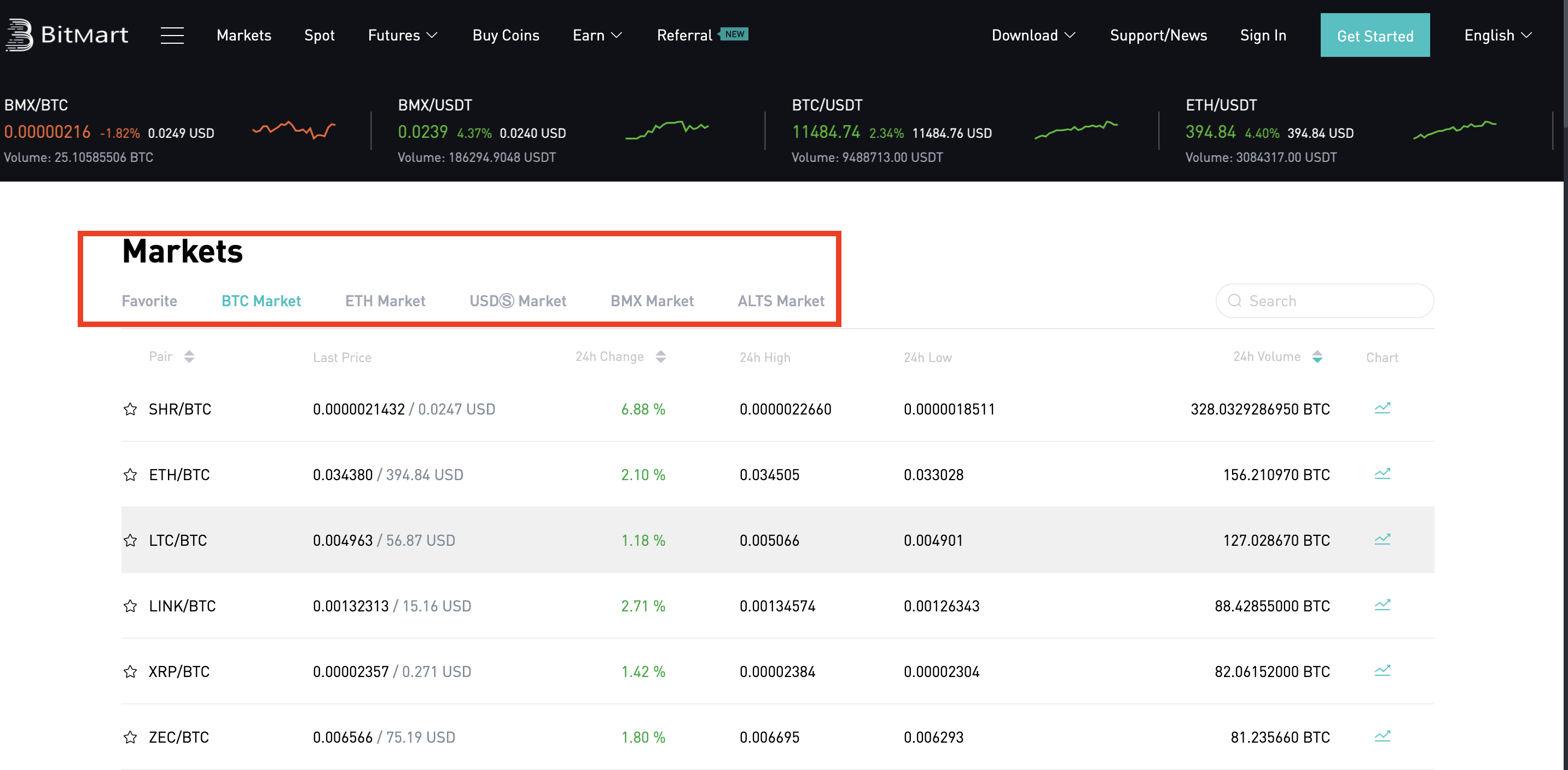Viewport: 1568px width, 770px height.
Task: Favorite the ETH/BTC pair star
Action: coord(130,475)
